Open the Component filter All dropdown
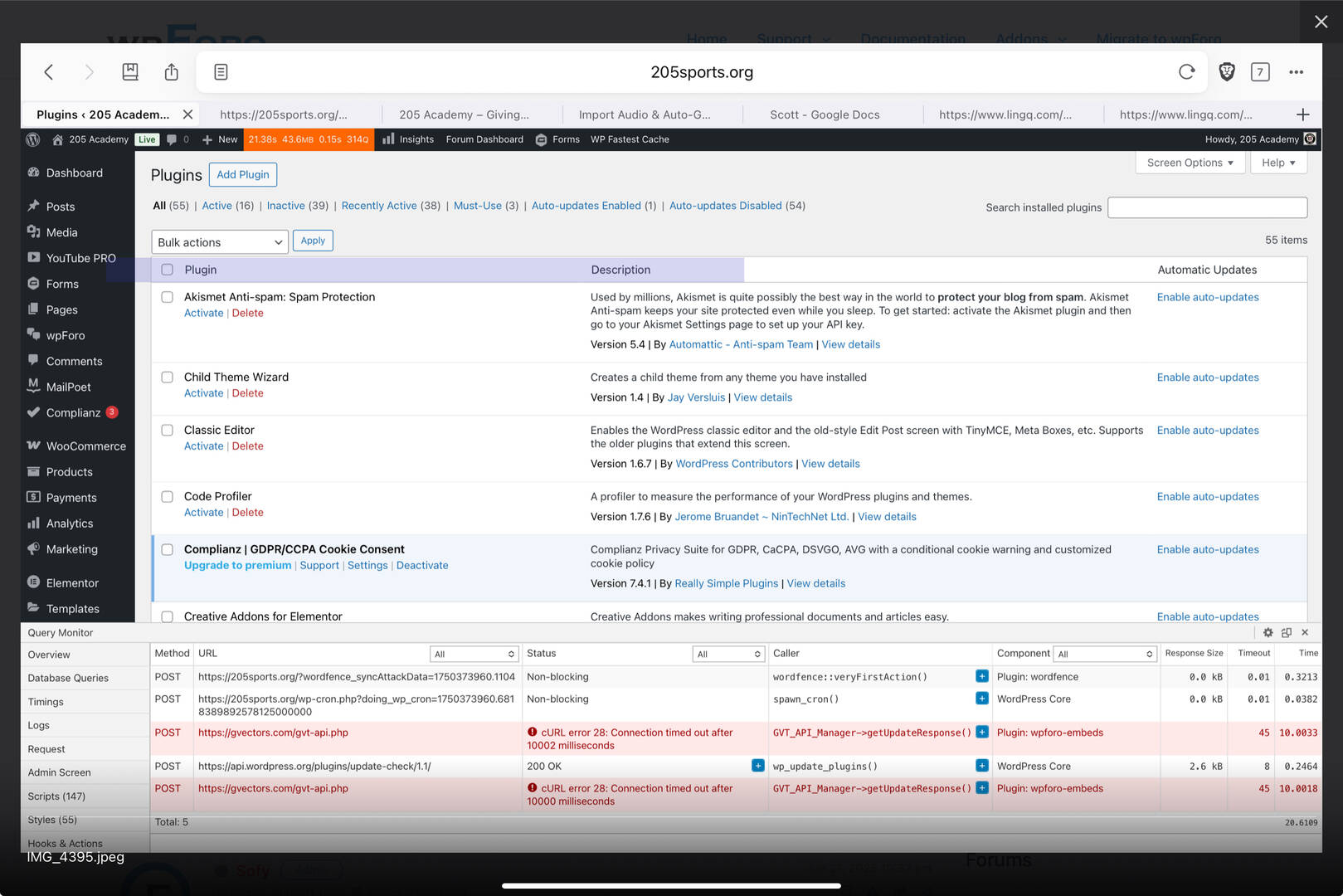The height and width of the screenshot is (896, 1343). tap(1105, 654)
